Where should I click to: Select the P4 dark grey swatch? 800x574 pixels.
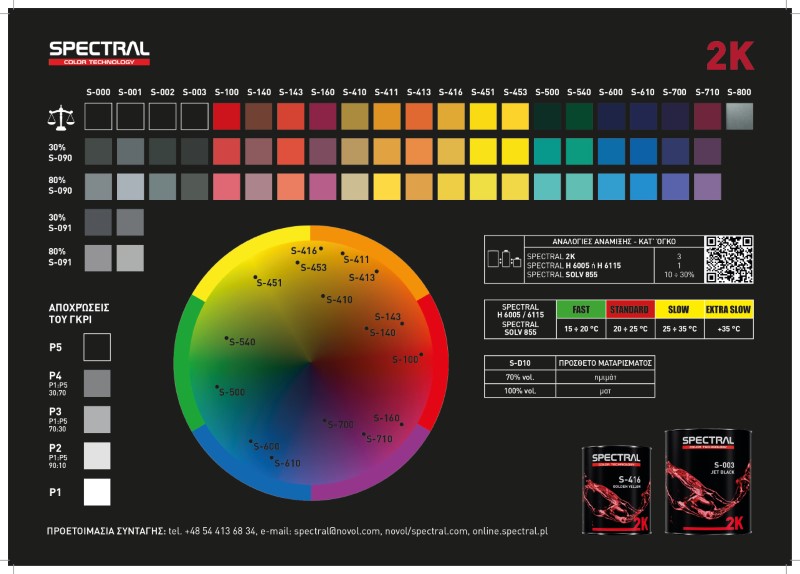pos(97,383)
